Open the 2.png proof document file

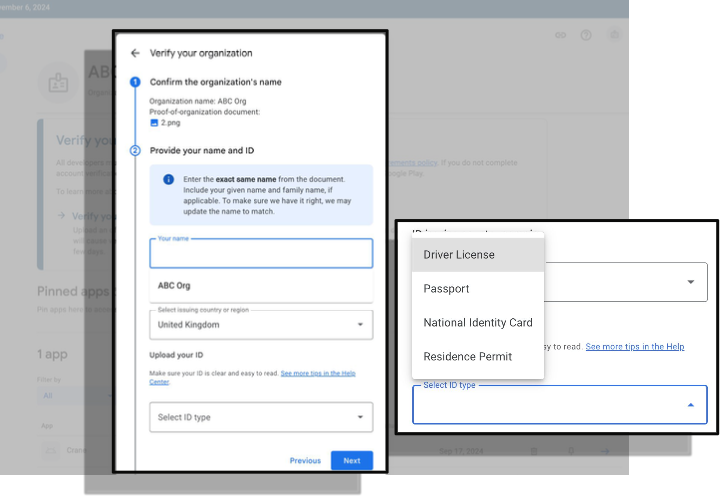pos(165,123)
